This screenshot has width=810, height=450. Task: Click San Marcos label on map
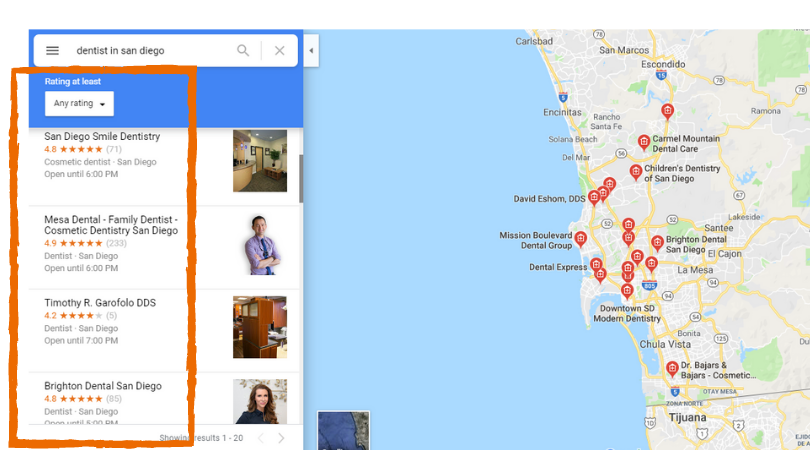[624, 50]
